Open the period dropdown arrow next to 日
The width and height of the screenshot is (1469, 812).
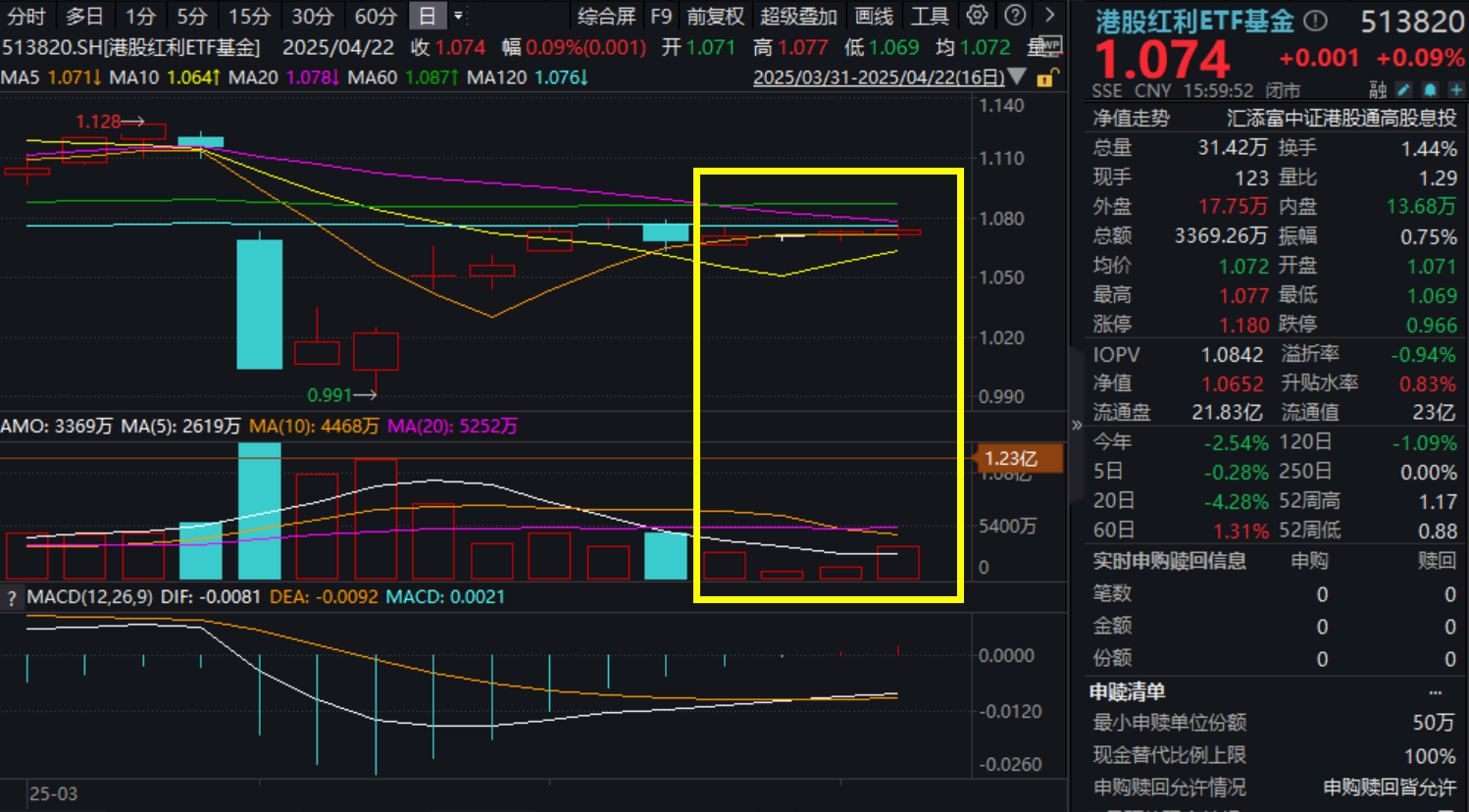[x=459, y=16]
